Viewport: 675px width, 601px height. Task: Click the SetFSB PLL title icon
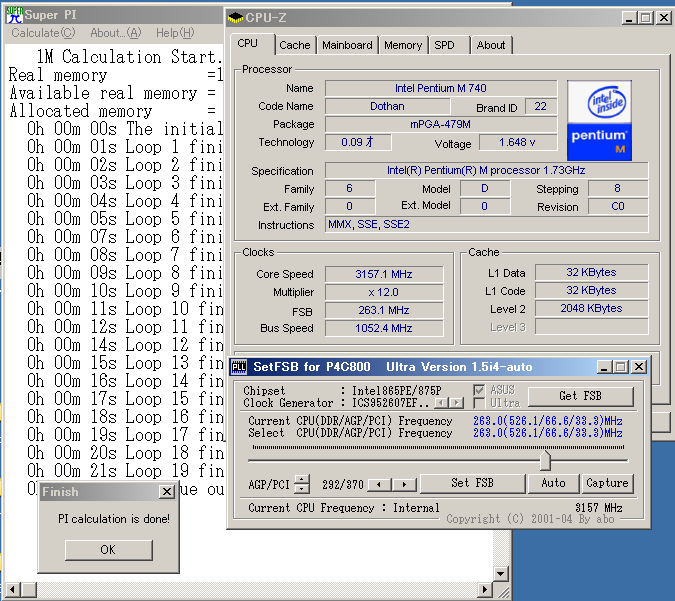[239, 367]
